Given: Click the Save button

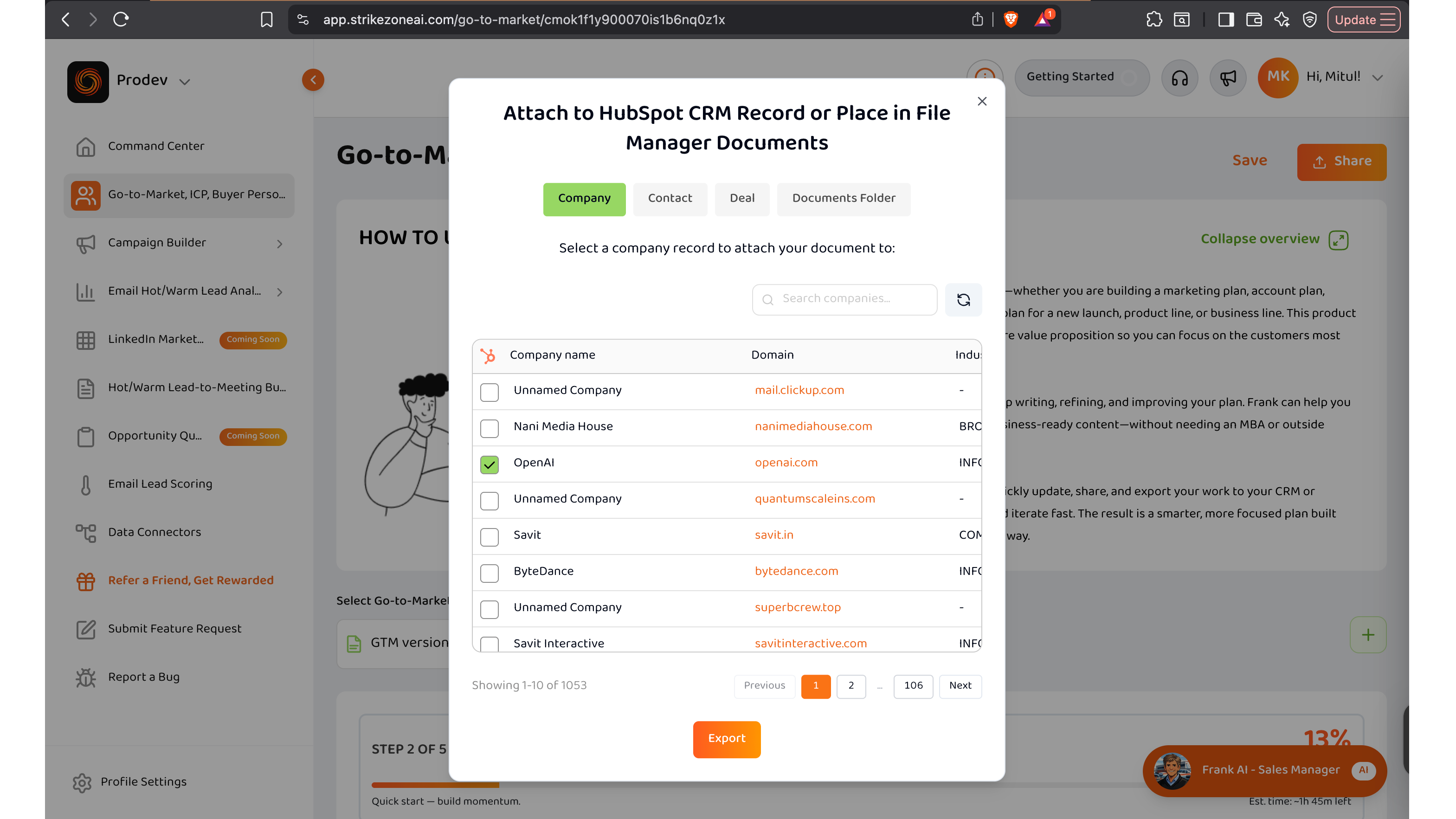Looking at the screenshot, I should (1249, 161).
